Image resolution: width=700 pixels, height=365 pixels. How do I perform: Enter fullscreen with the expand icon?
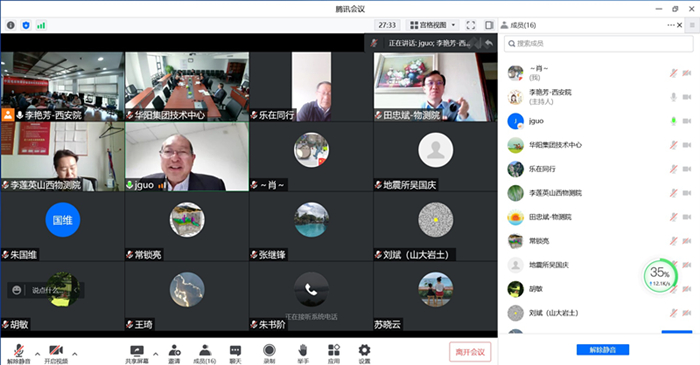[x=471, y=25]
